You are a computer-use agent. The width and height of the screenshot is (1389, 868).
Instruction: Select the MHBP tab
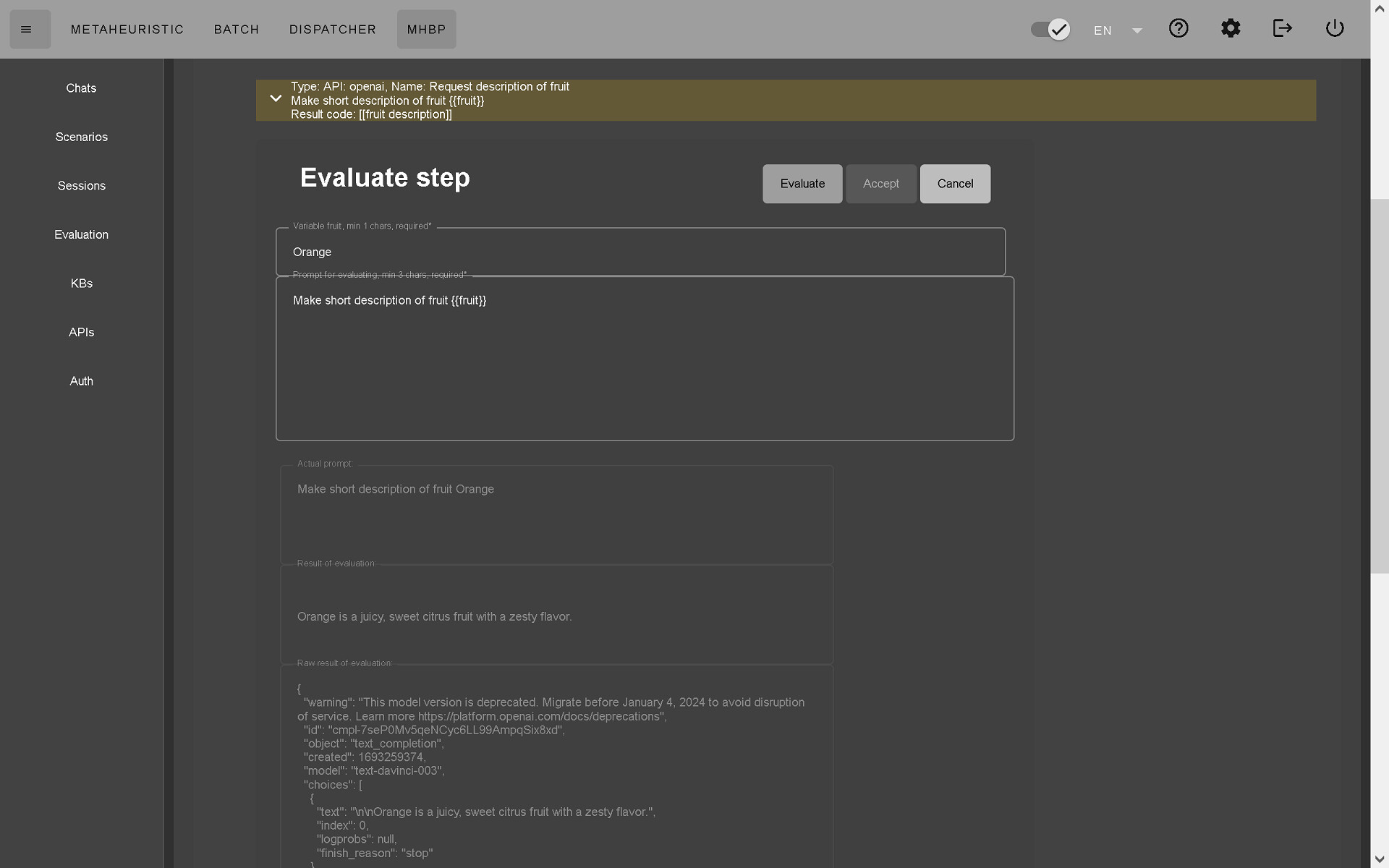coord(426,29)
